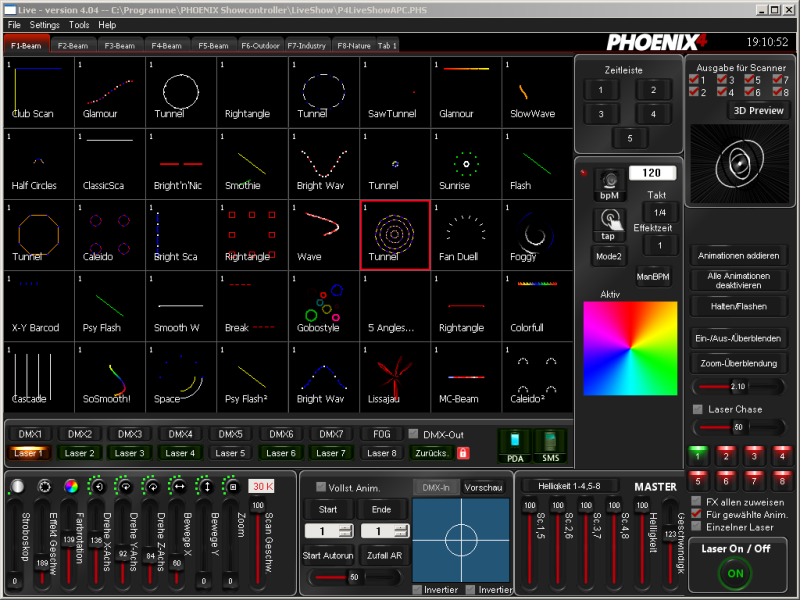Select the Farbrotation color wheel icon
This screenshot has height=600, width=800.
tap(71, 486)
